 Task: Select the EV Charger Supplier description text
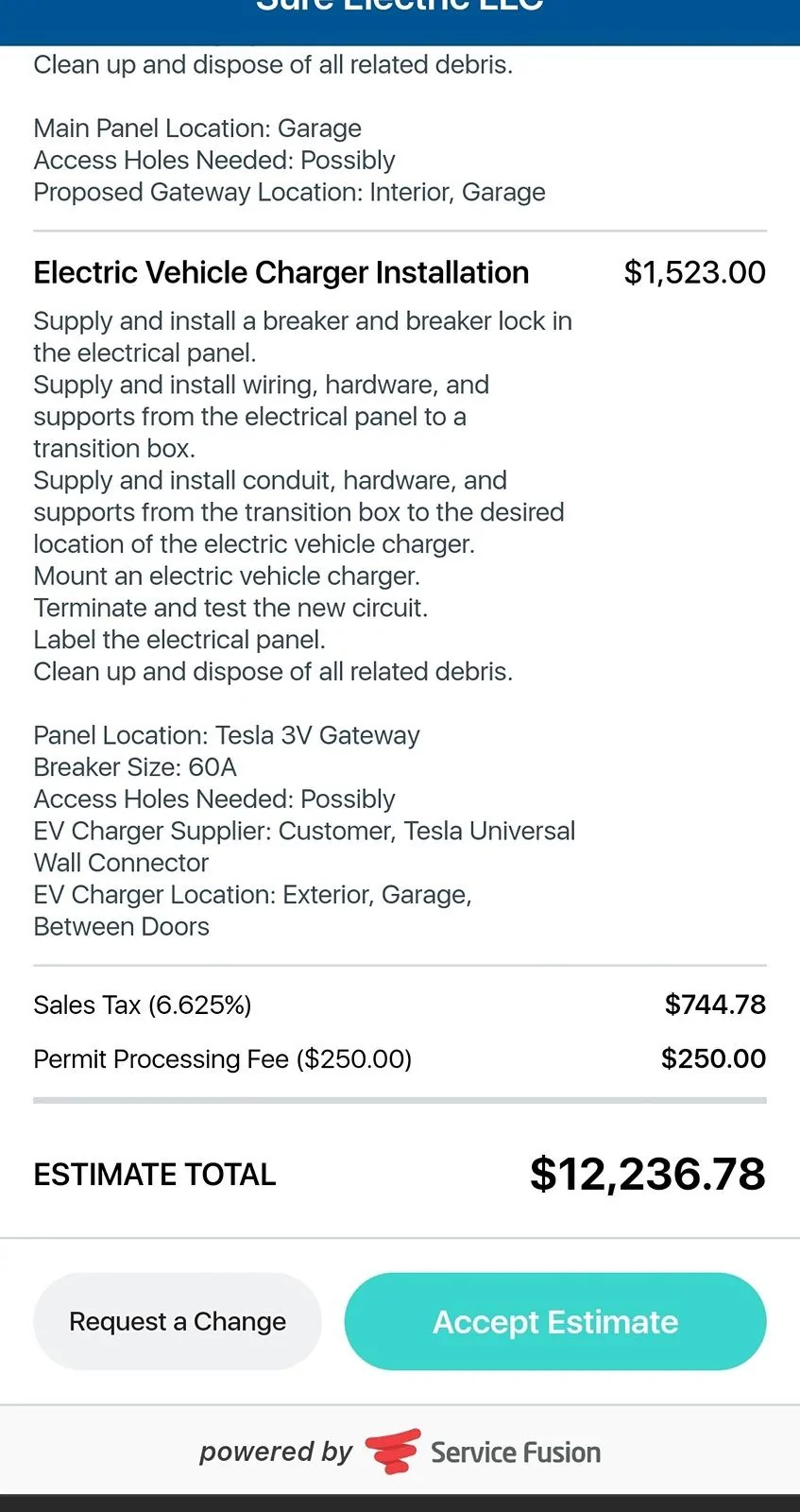pyautogui.click(x=304, y=847)
